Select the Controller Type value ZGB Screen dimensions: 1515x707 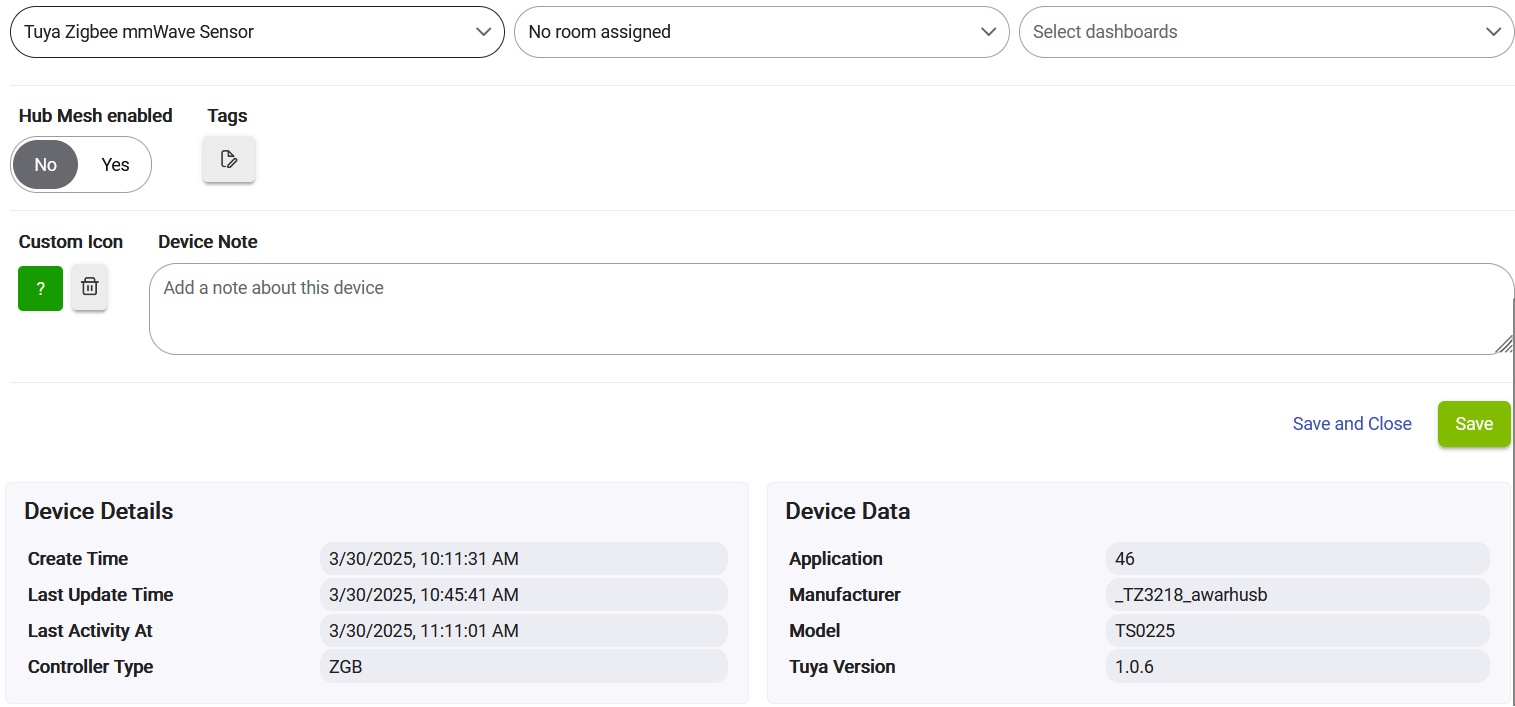tap(524, 667)
